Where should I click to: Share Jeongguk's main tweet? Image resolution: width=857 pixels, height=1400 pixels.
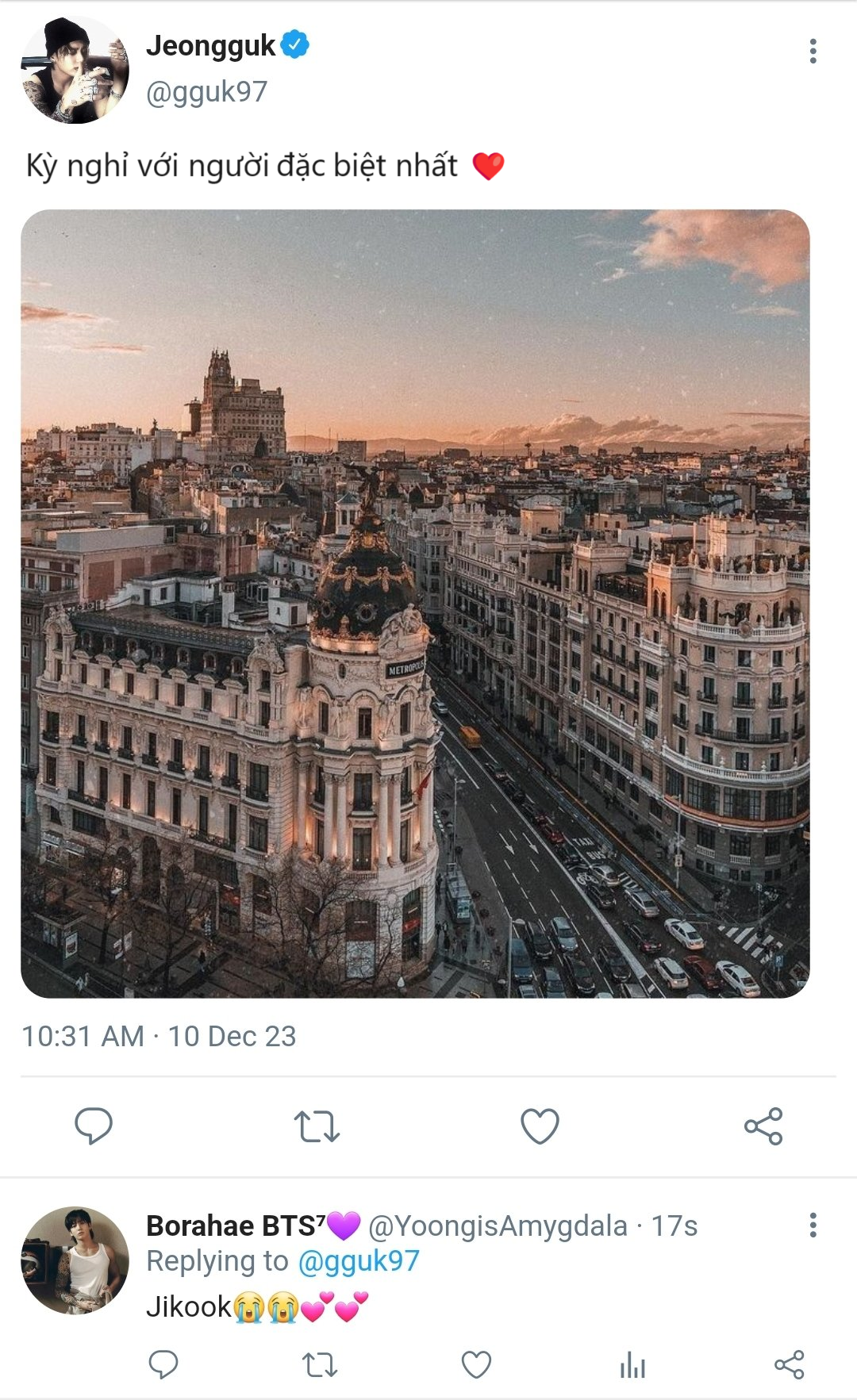pyautogui.click(x=763, y=1126)
